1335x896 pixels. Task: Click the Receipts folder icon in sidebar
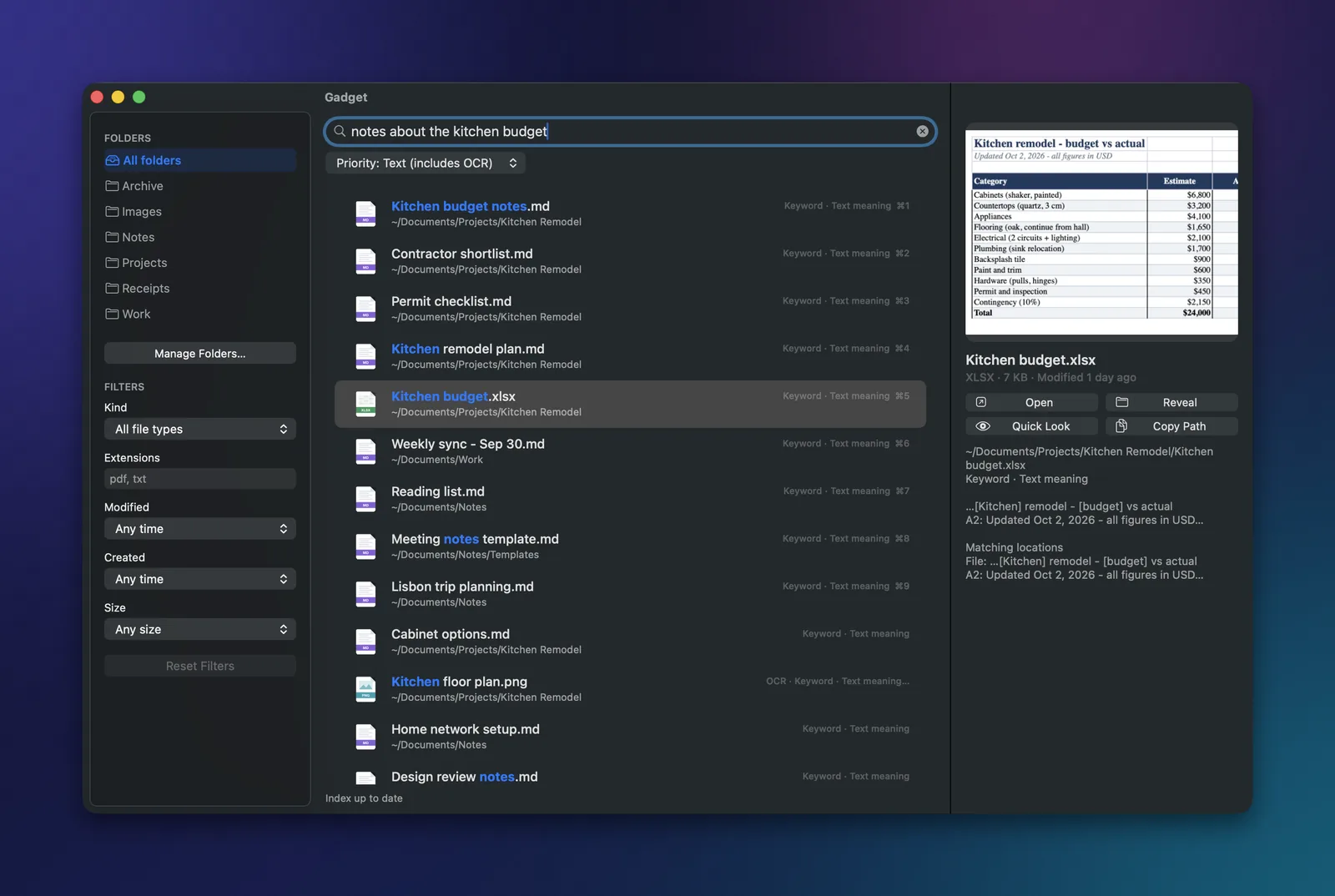coord(112,288)
